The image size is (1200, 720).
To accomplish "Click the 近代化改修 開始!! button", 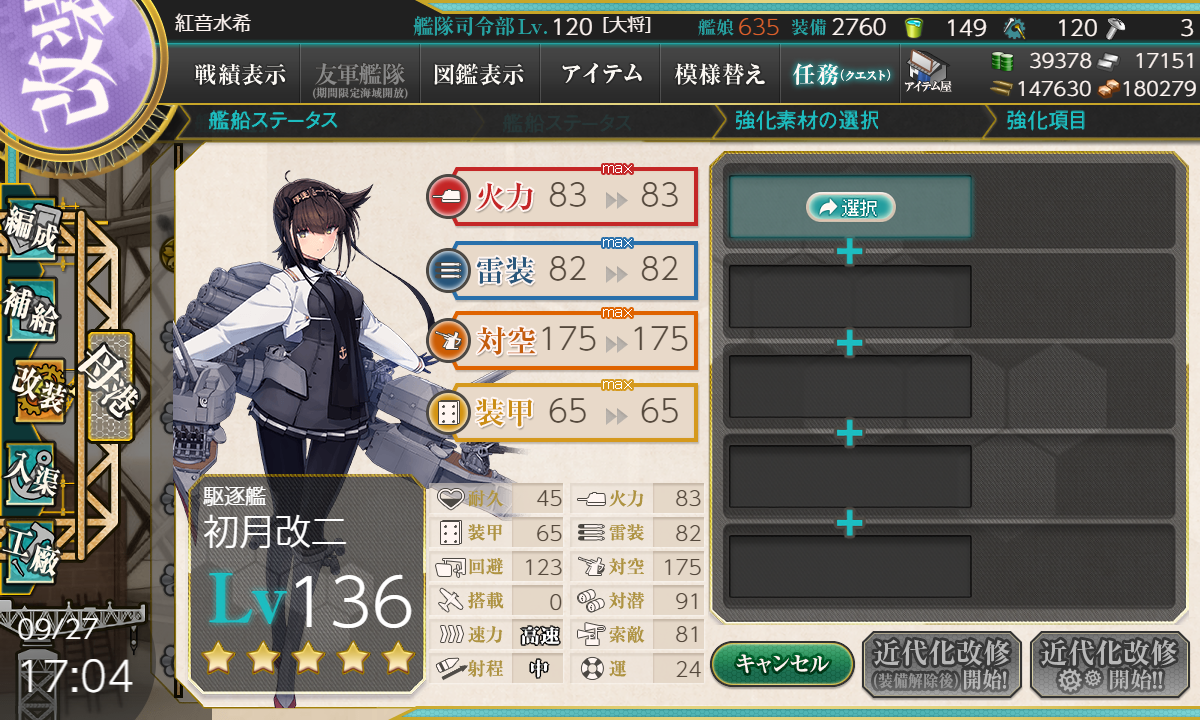I will pyautogui.click(x=1109, y=664).
